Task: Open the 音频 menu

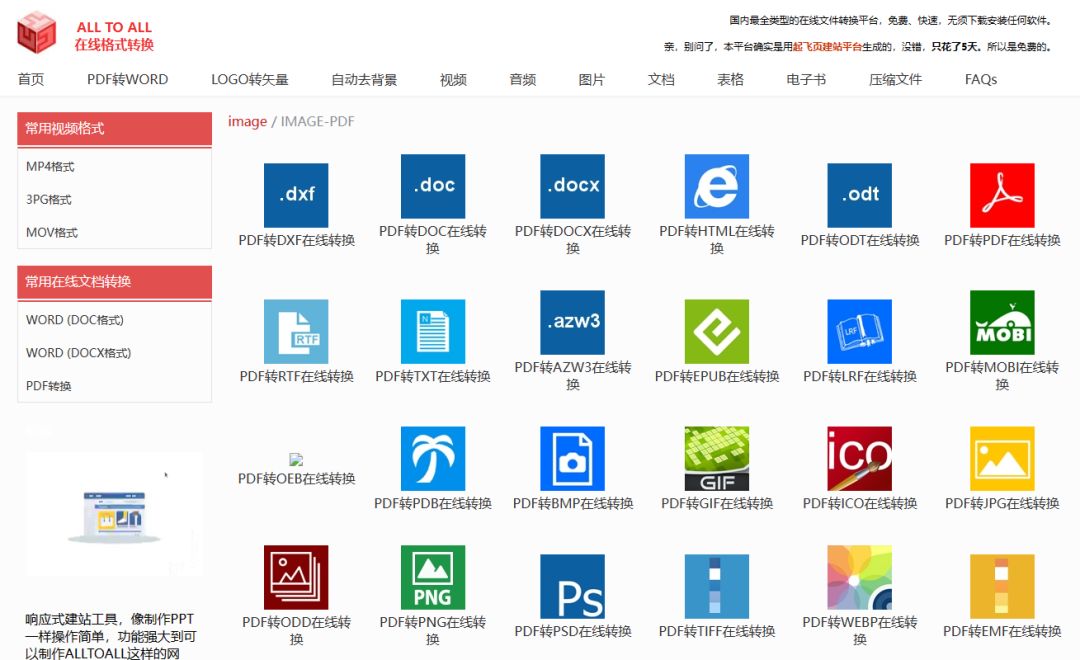Action: 523,79
